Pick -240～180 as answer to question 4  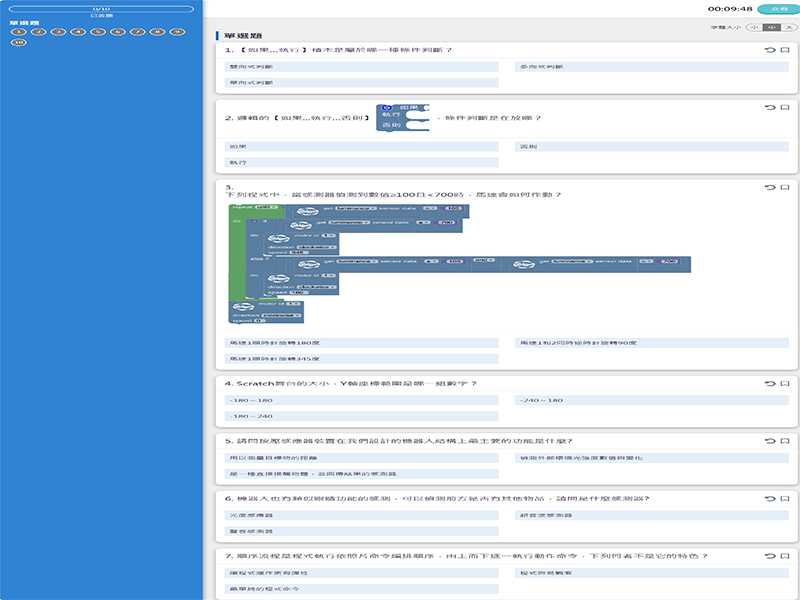[654, 400]
